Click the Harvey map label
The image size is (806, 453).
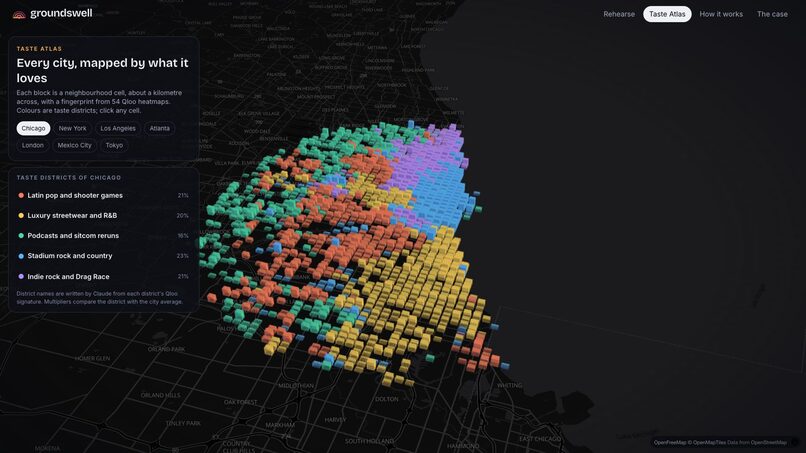(335, 420)
